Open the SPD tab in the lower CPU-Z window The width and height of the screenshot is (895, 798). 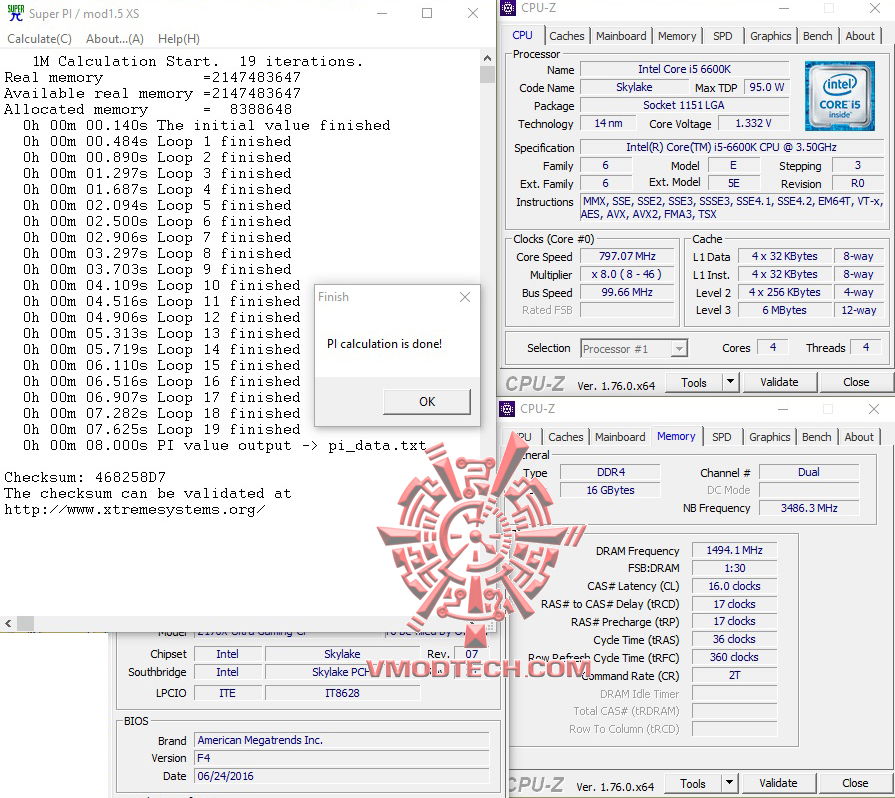722,436
